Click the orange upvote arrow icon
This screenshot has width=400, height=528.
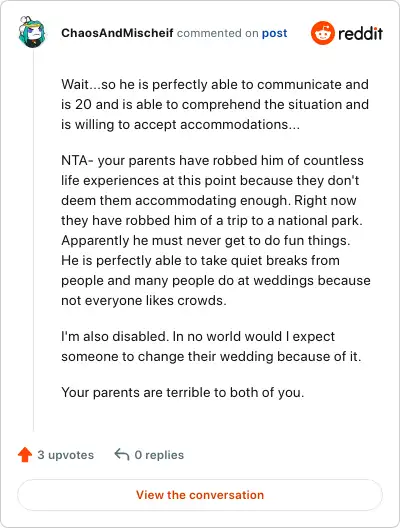[25, 455]
